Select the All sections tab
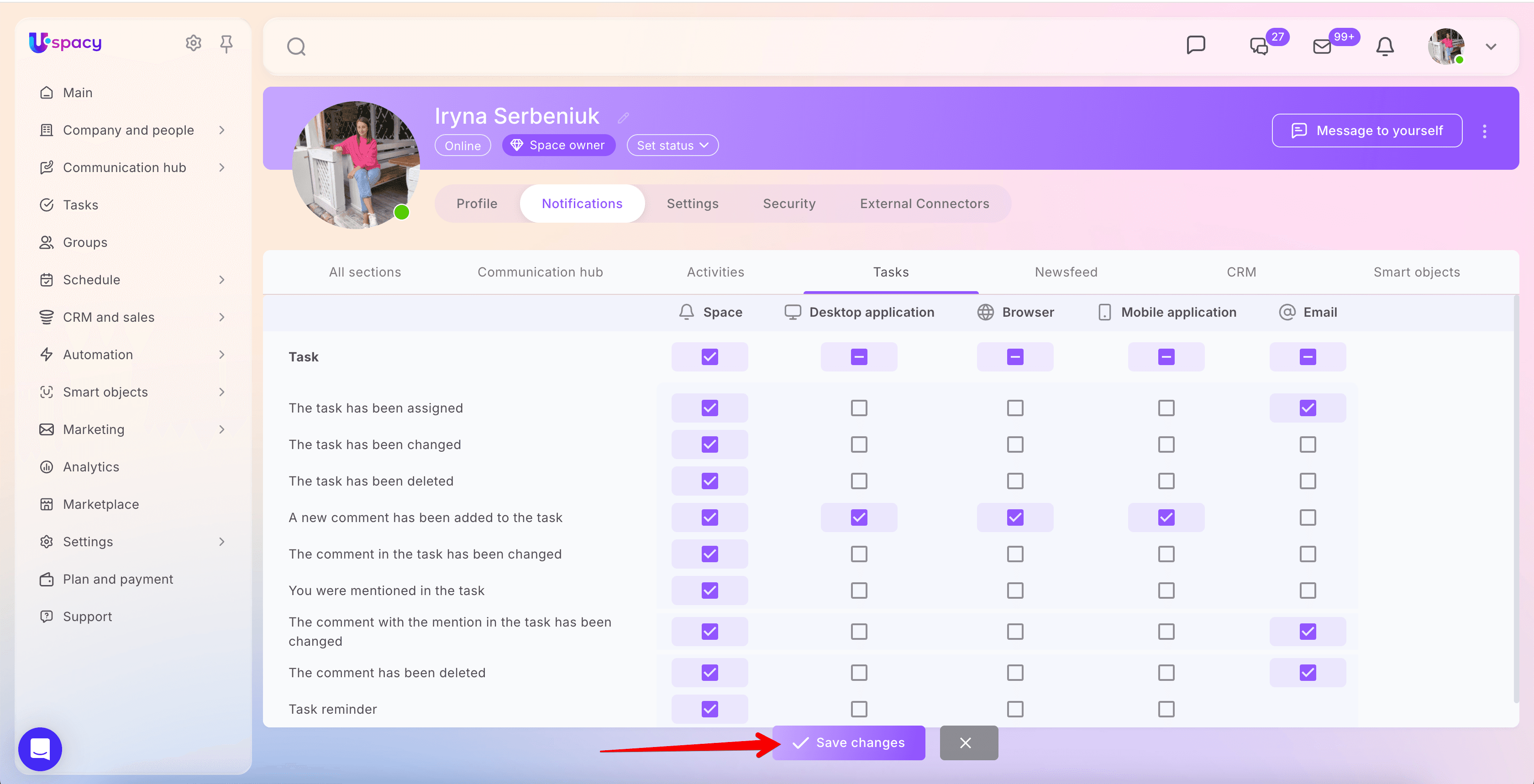 [x=365, y=272]
